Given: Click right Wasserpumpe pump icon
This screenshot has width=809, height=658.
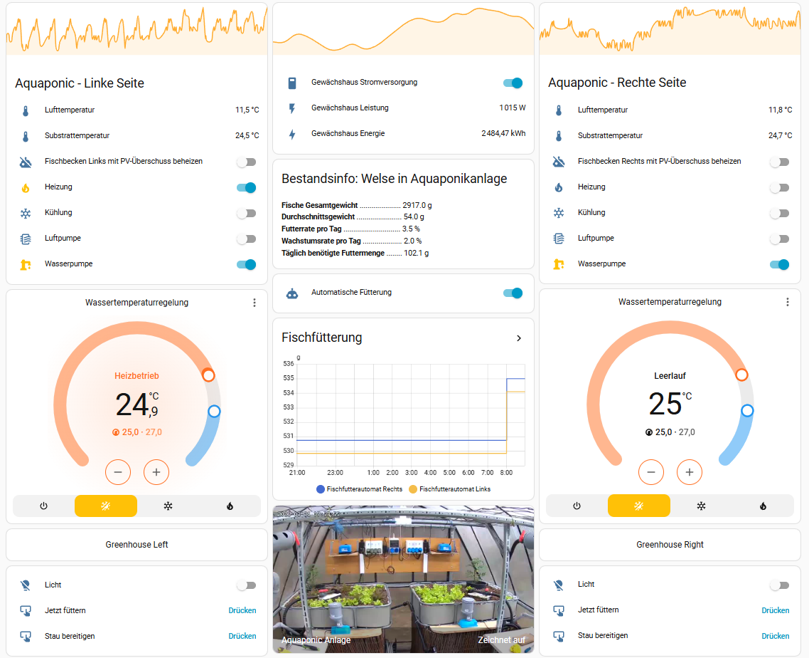Looking at the screenshot, I should (x=558, y=264).
